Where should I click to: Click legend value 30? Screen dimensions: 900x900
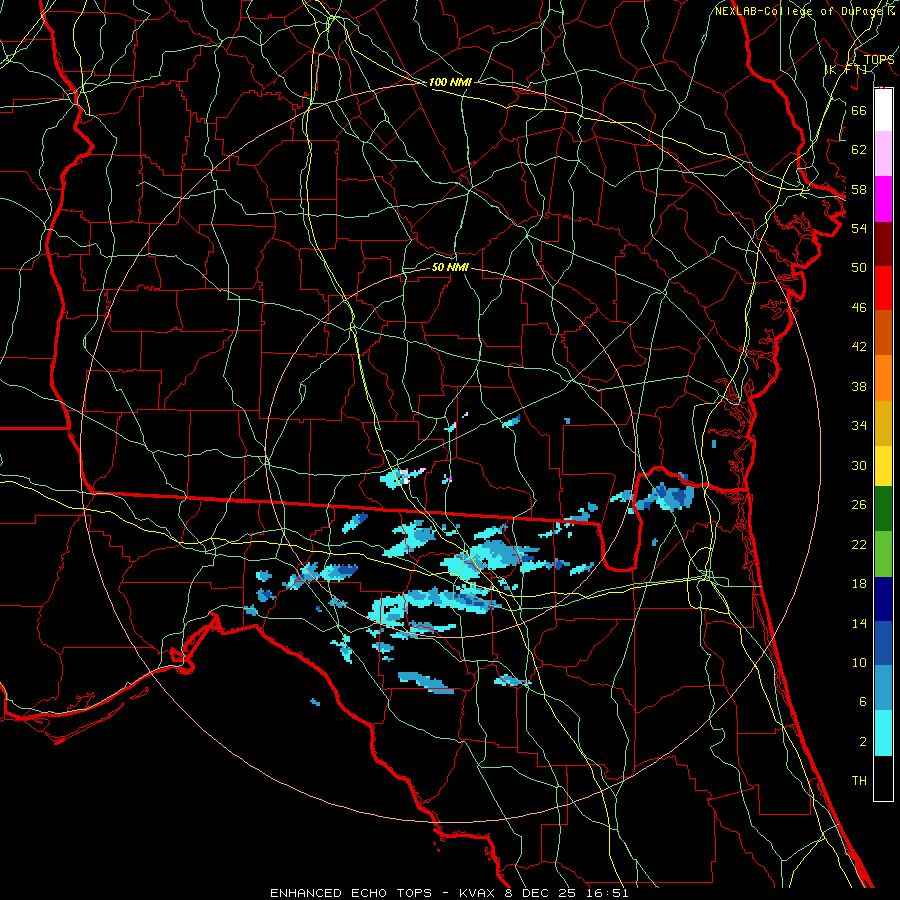point(859,465)
